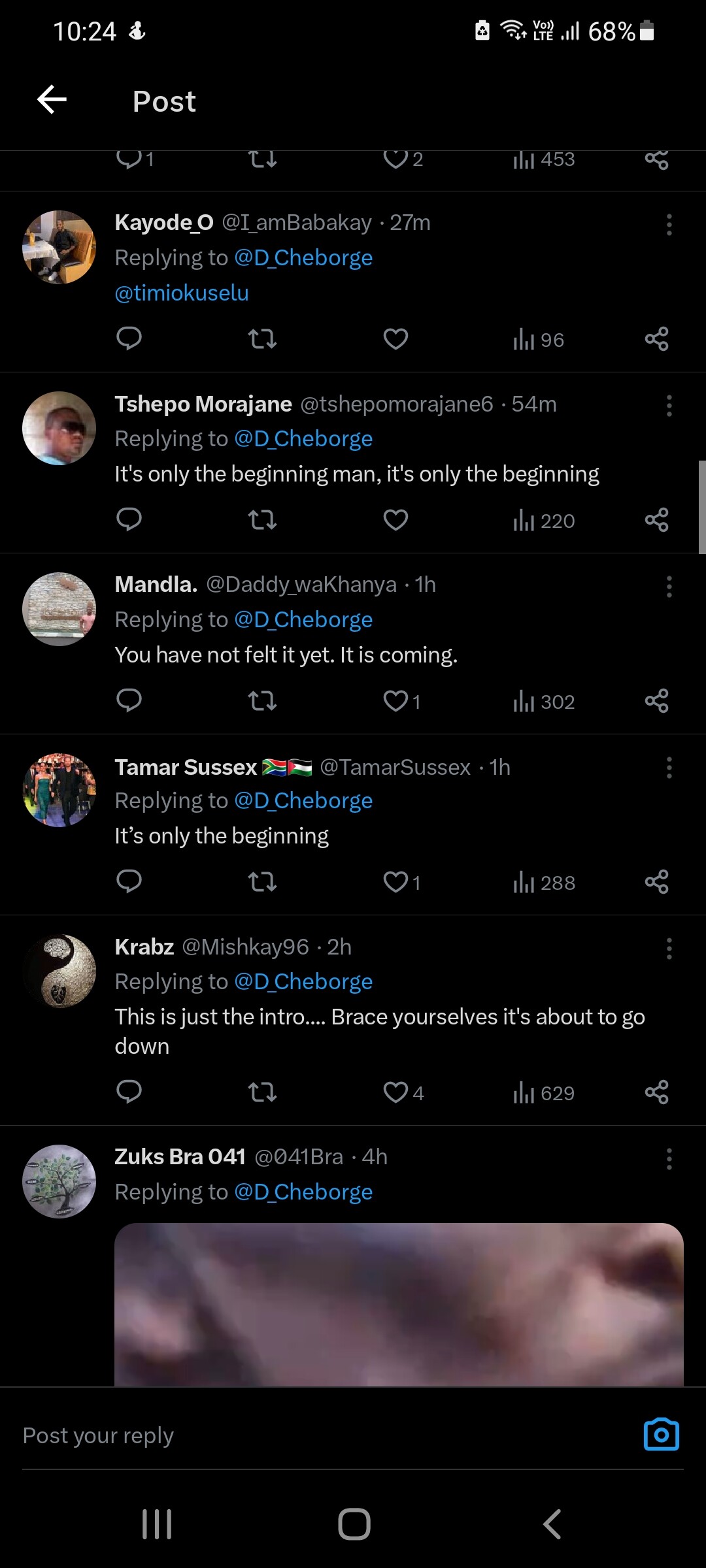
Task: Share Krabz's reply
Action: coord(656,1092)
